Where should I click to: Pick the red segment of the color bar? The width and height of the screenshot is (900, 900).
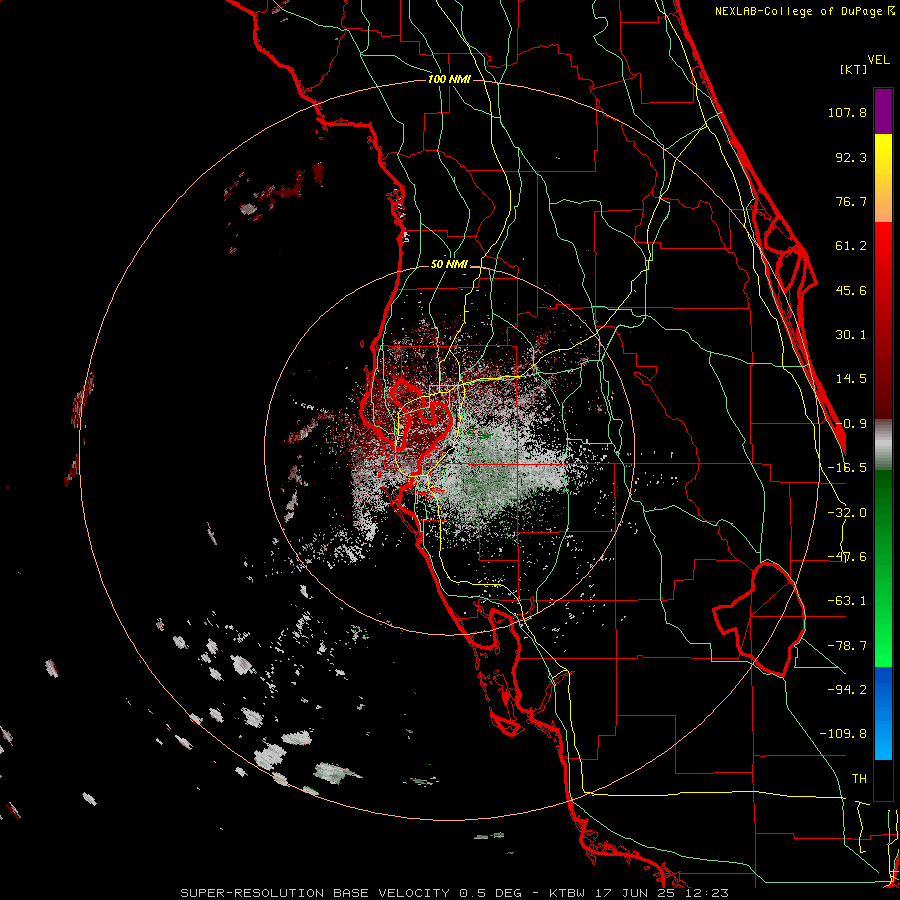883,320
